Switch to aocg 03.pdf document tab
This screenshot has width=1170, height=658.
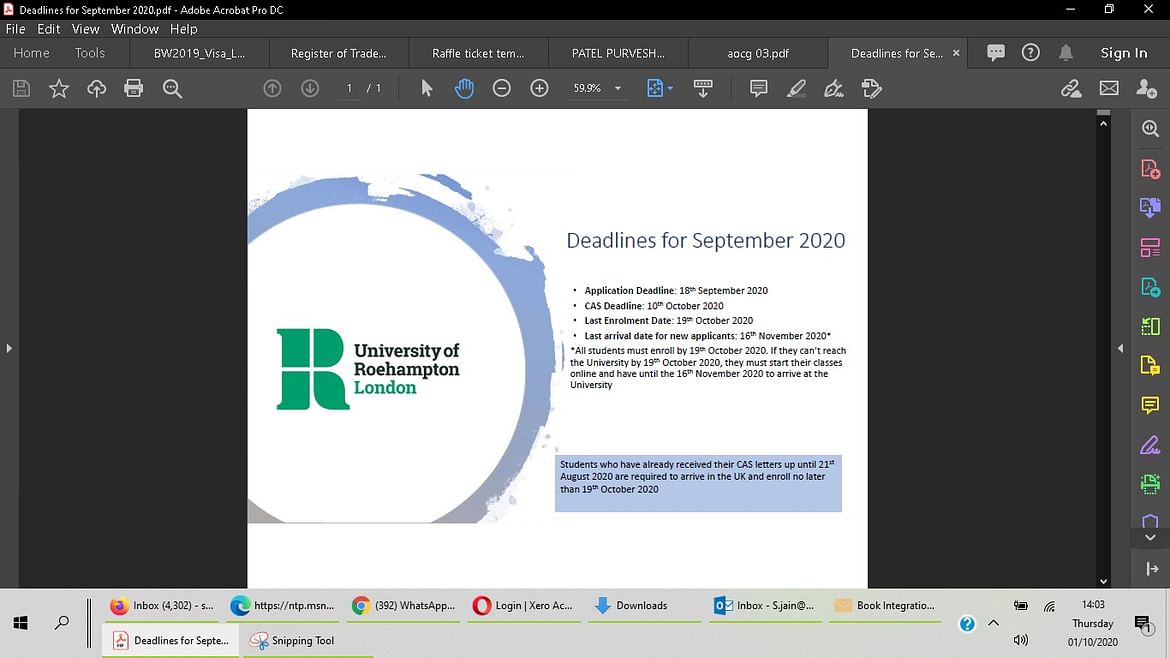(757, 53)
